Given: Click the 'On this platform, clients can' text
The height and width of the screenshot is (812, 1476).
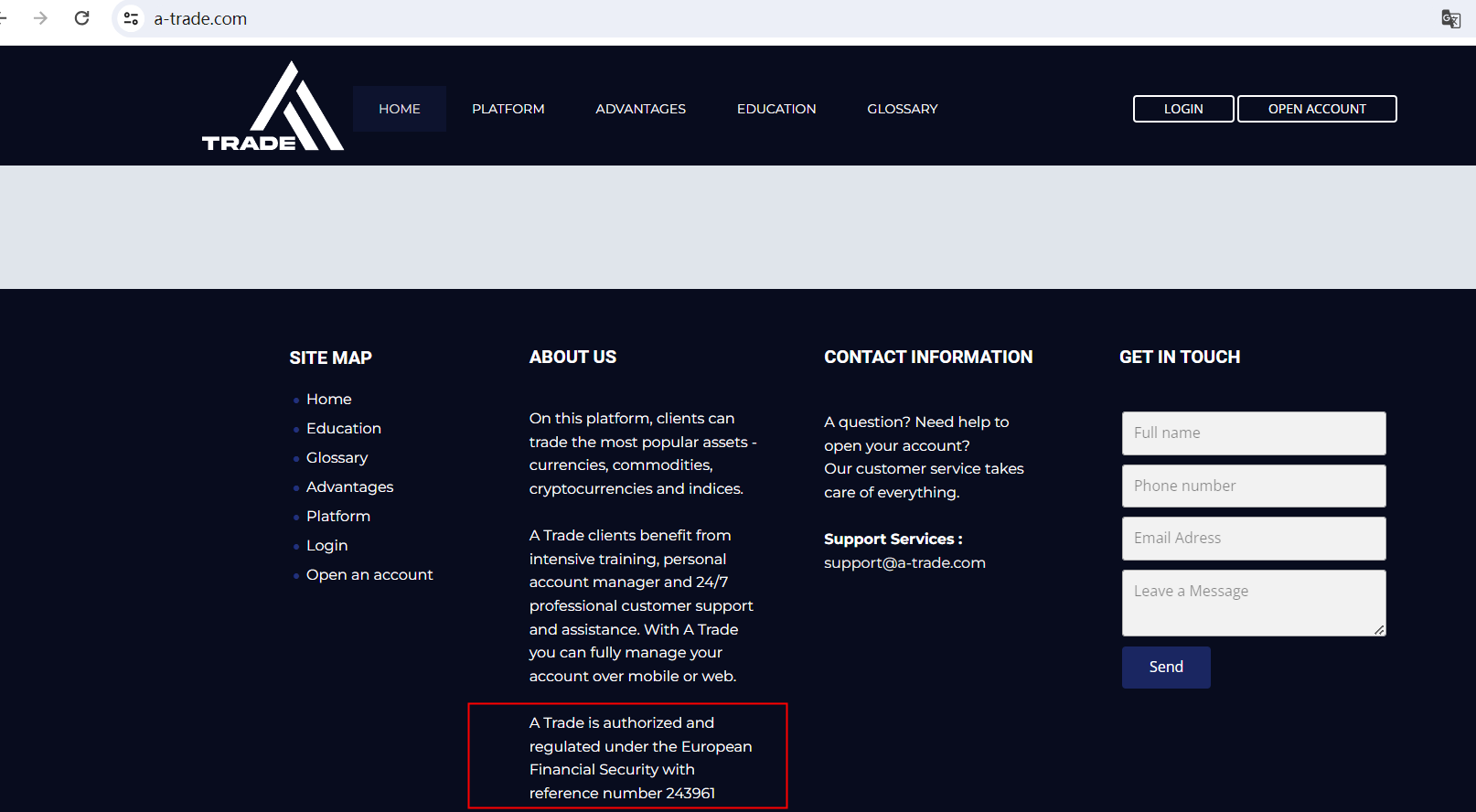Looking at the screenshot, I should point(632,419).
